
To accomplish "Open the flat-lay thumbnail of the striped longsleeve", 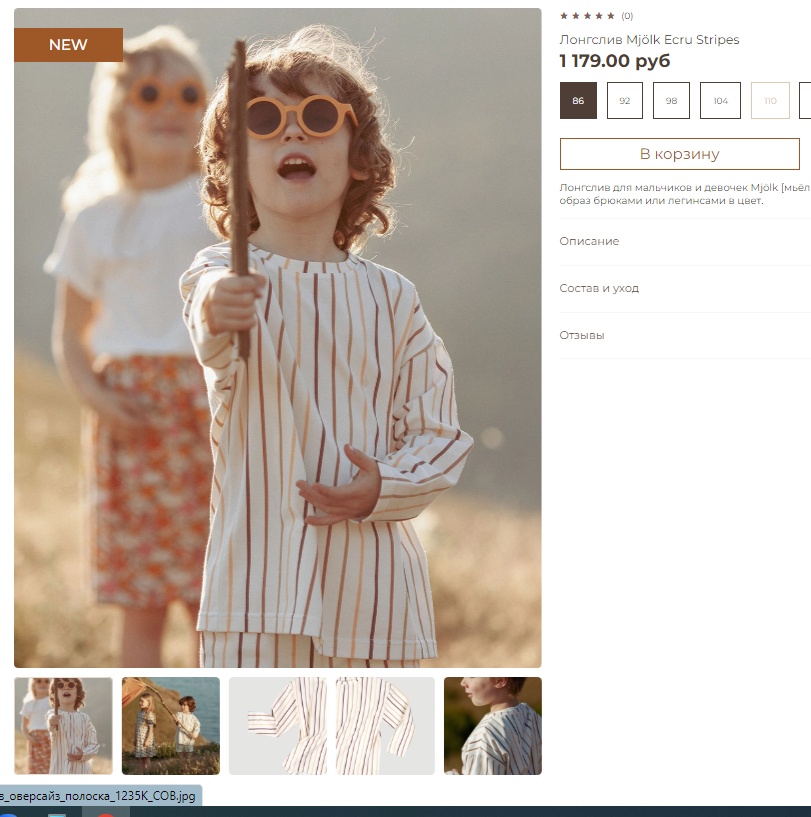I will pyautogui.click(x=332, y=726).
